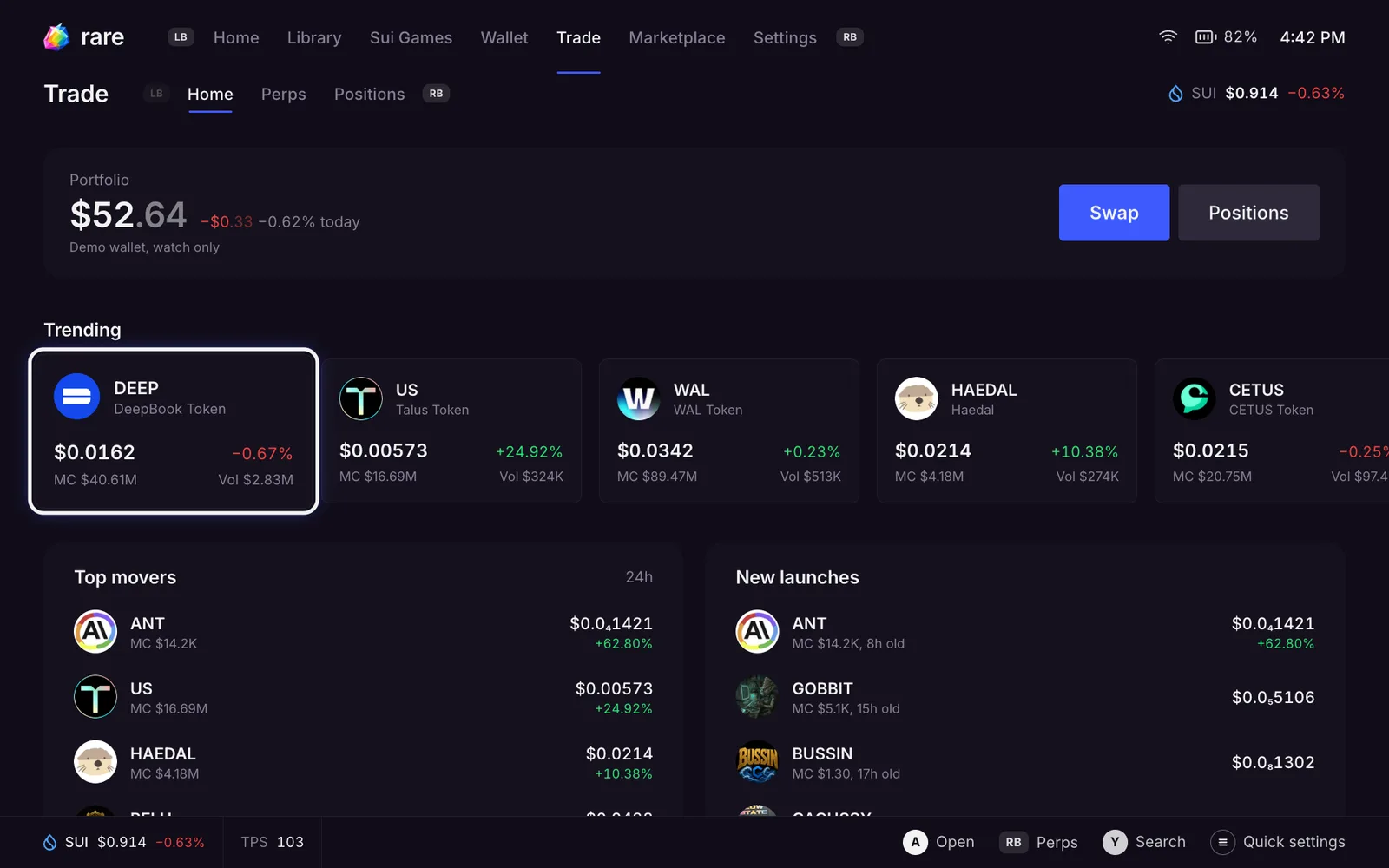
Task: Click the ANT icon in Top movers
Action: point(95,632)
